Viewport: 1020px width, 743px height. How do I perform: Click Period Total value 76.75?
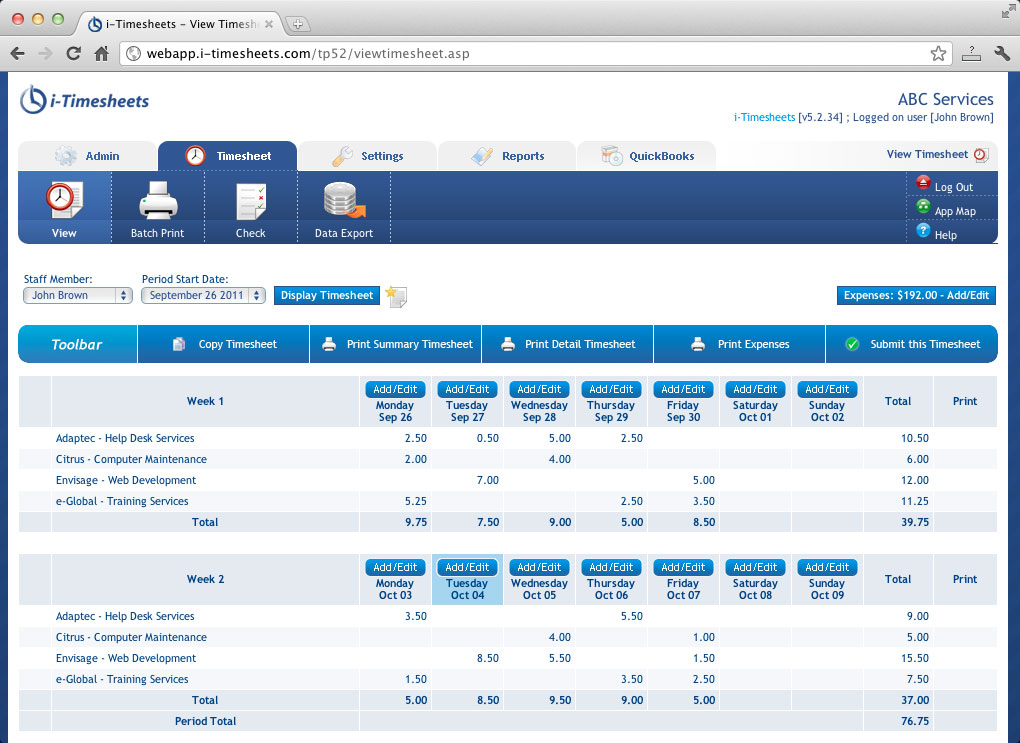915,721
